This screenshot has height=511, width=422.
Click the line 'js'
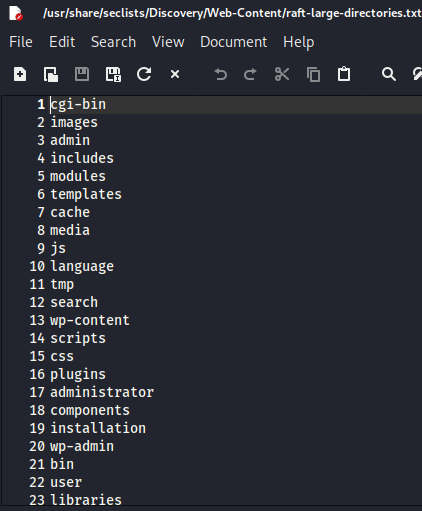coord(58,248)
